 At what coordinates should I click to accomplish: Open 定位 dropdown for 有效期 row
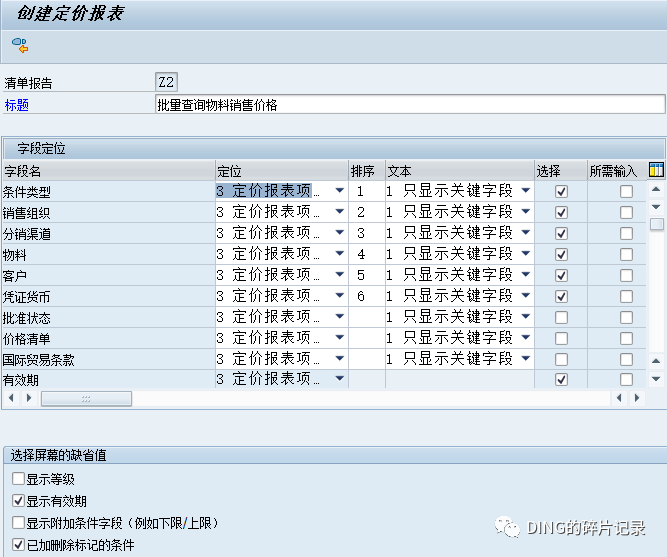(339, 378)
